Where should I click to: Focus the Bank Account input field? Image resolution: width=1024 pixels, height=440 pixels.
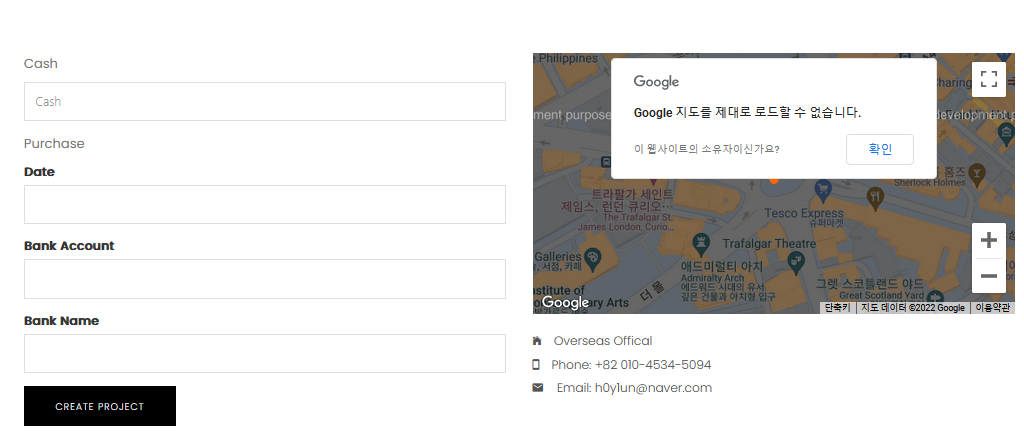click(x=265, y=279)
